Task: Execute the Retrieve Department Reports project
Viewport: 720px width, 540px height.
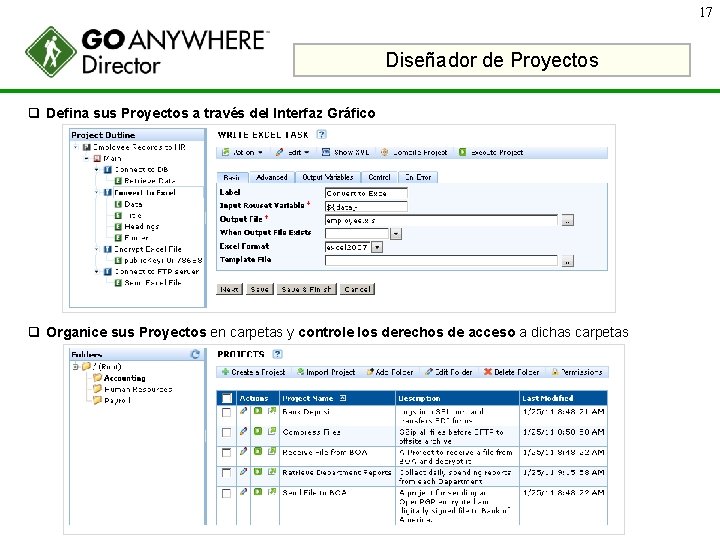Action: coord(258,472)
